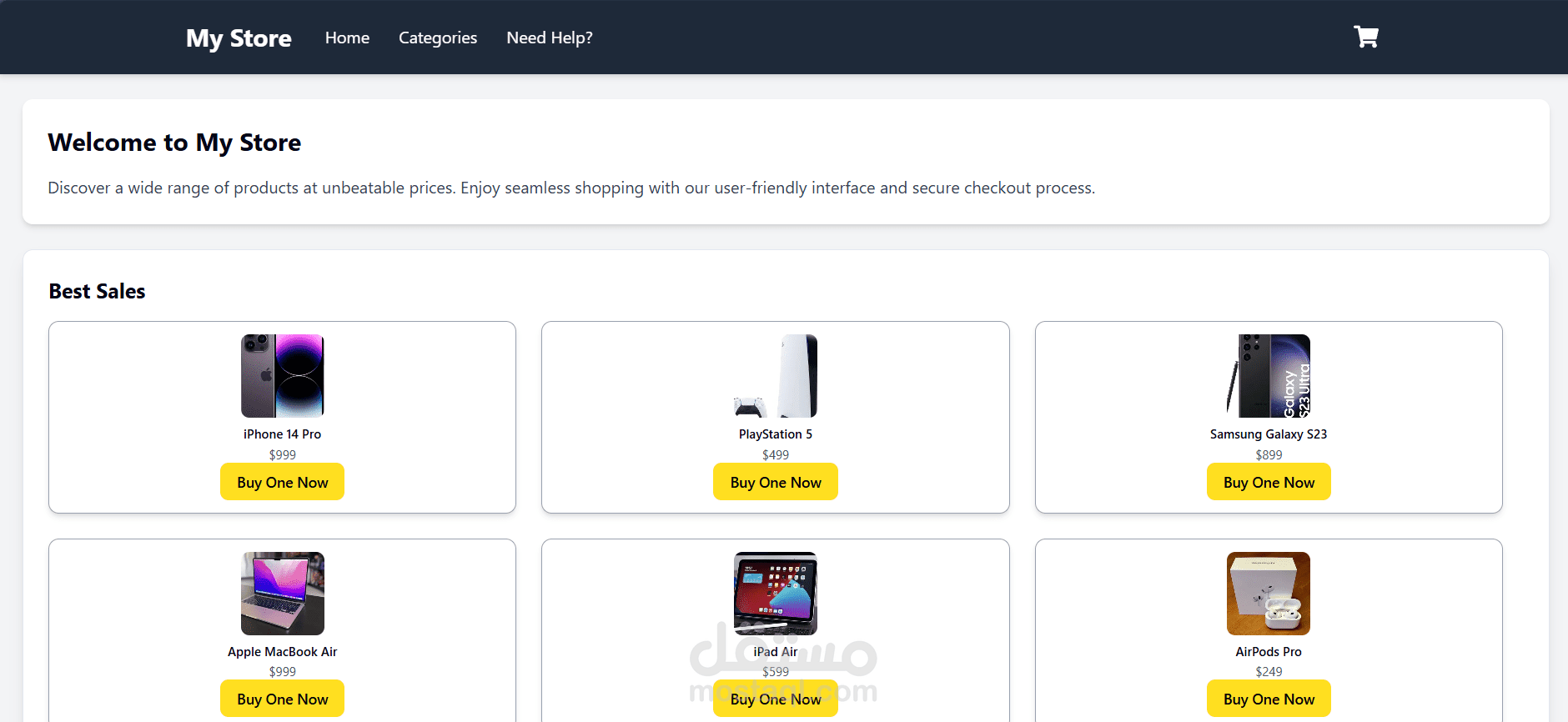
Task: Click the PlayStation 5 product name
Action: click(x=776, y=434)
